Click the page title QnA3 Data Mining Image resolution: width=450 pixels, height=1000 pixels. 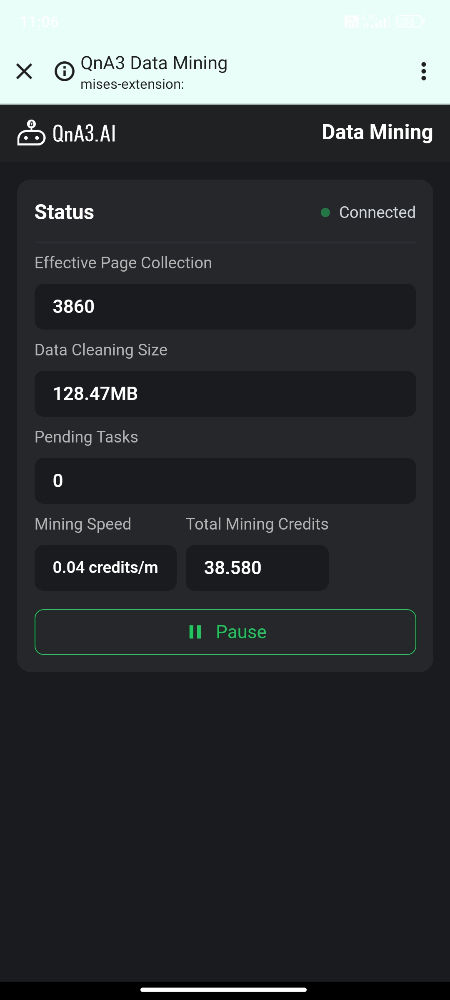(154, 63)
